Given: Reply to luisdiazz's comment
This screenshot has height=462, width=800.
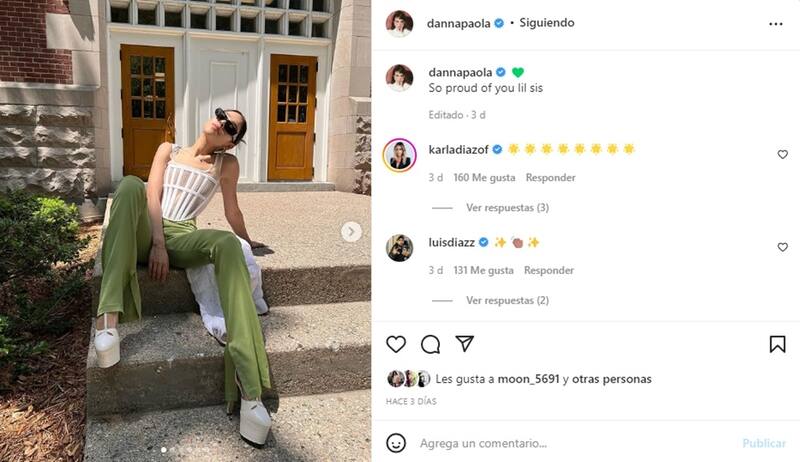Looking at the screenshot, I should click(549, 270).
